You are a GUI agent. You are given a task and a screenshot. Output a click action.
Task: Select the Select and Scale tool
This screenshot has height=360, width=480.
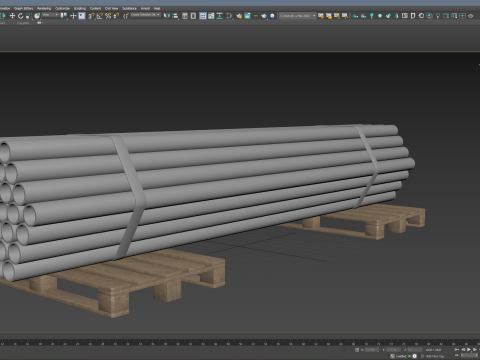29,16
